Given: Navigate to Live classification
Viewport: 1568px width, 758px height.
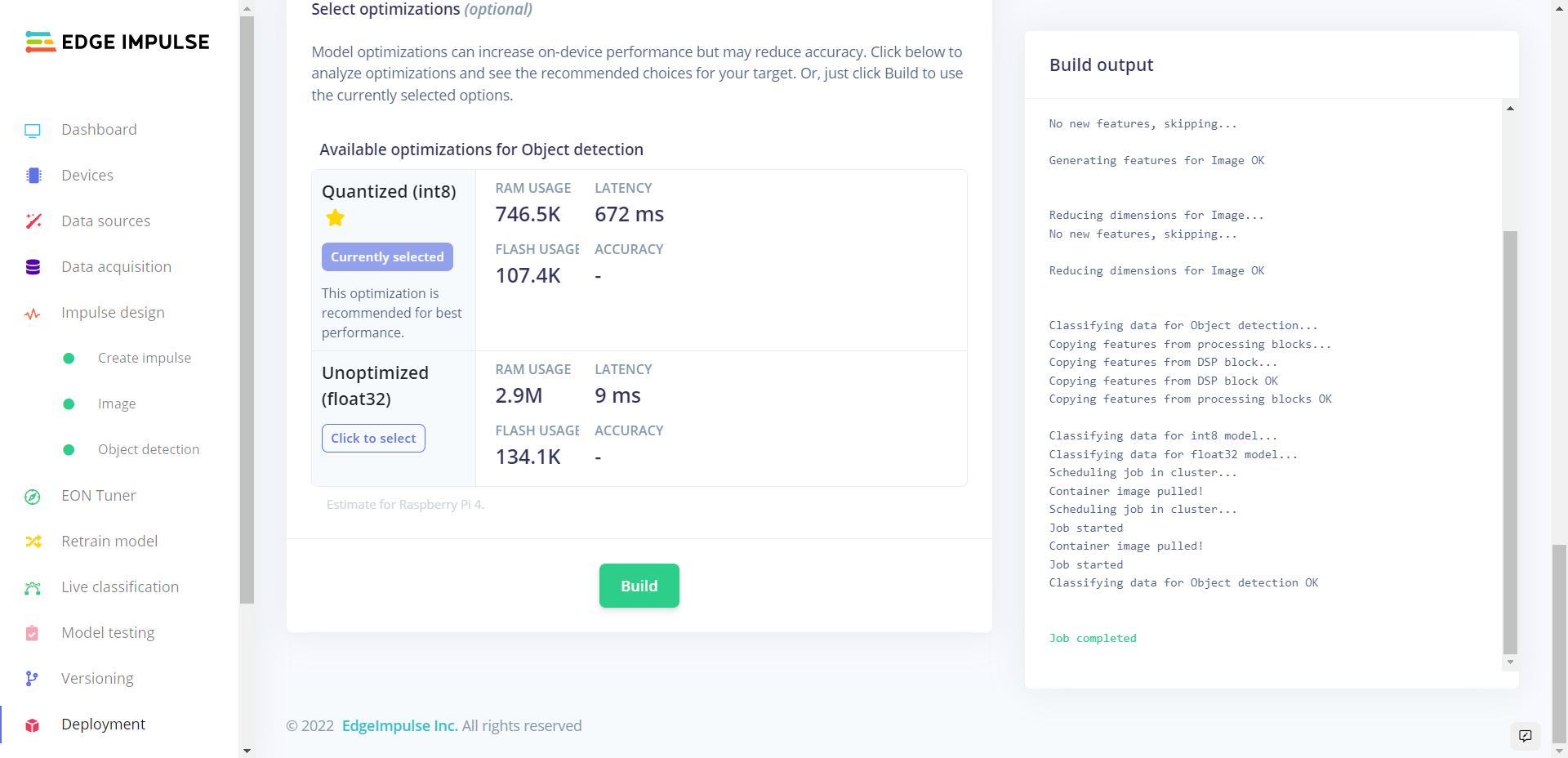Looking at the screenshot, I should click(120, 587).
